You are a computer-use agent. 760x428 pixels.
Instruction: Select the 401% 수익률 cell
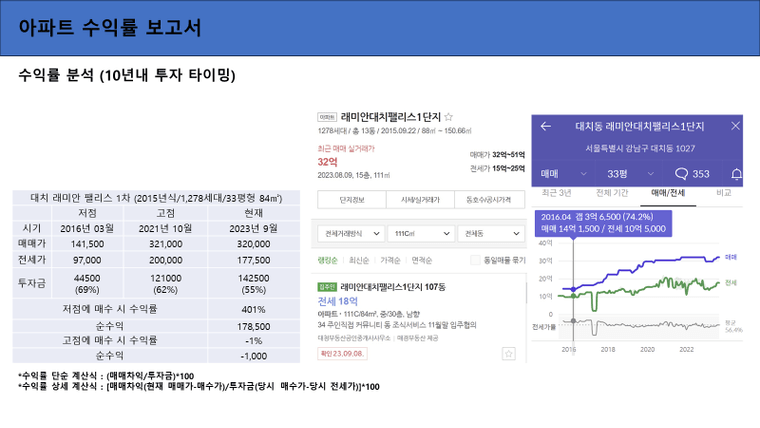coord(253,309)
